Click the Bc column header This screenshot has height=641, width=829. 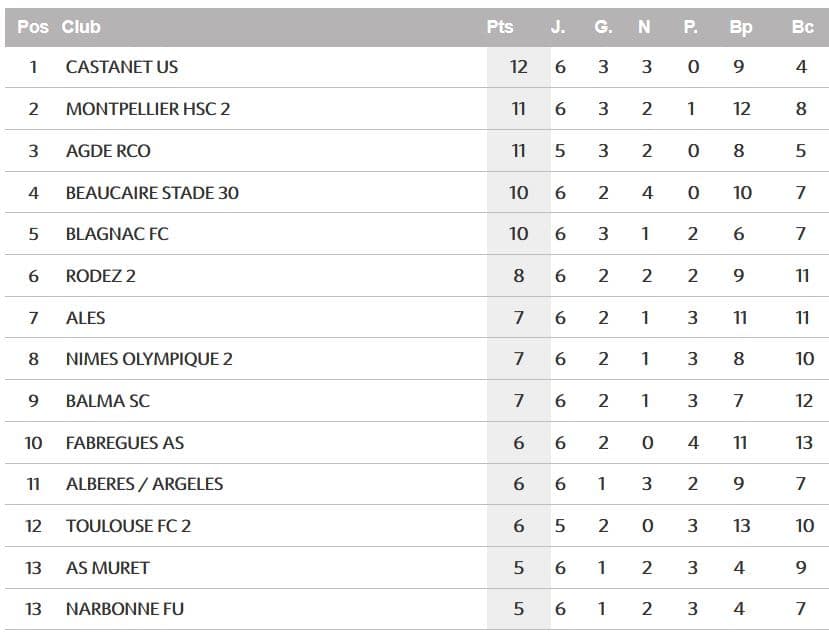tap(802, 27)
